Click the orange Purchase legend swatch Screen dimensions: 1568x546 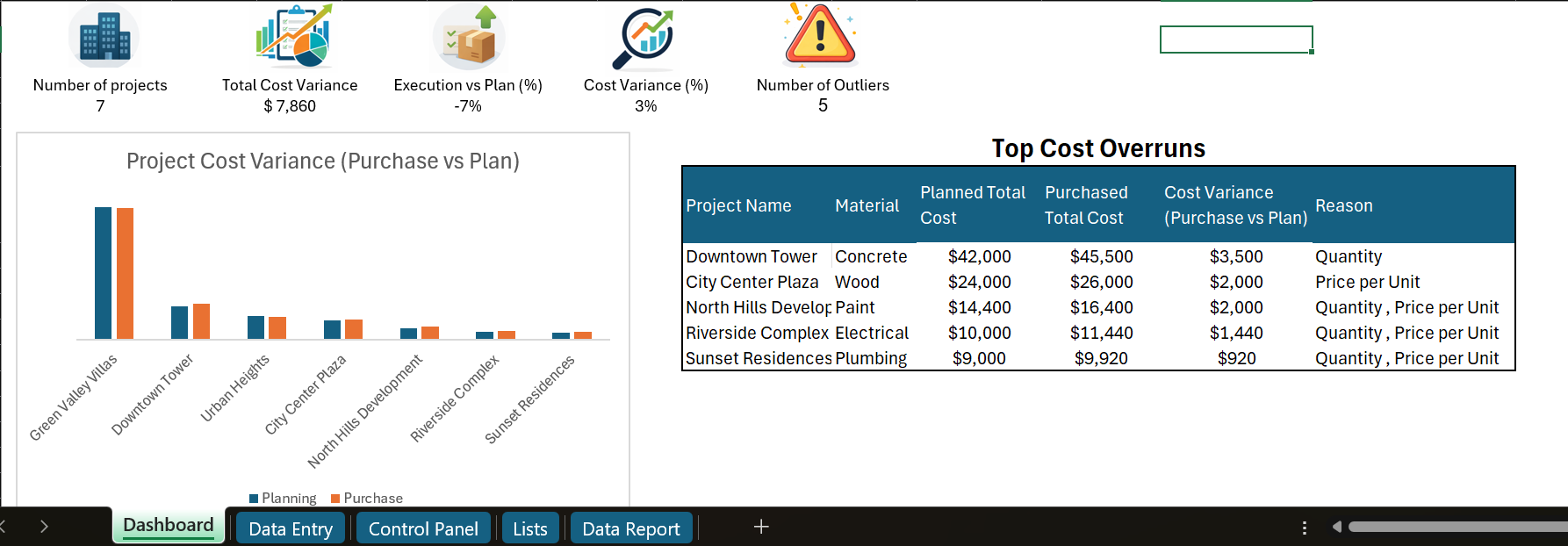pos(335,499)
